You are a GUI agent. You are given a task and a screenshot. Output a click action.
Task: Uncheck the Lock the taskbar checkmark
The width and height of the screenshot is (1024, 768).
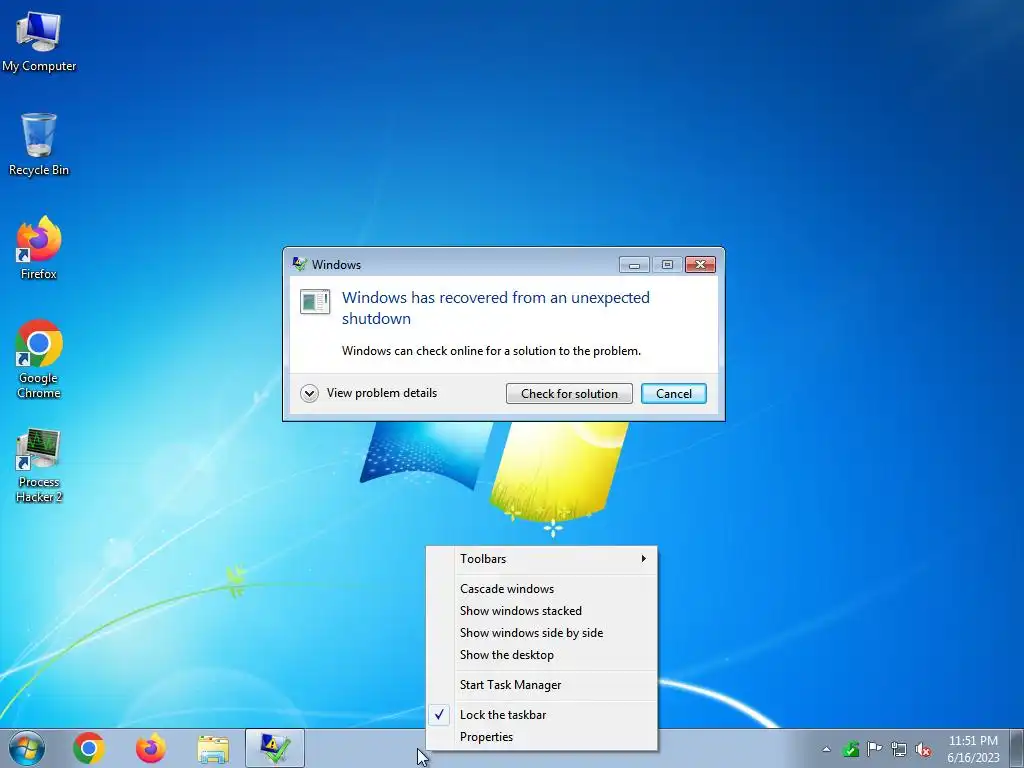tap(440, 714)
